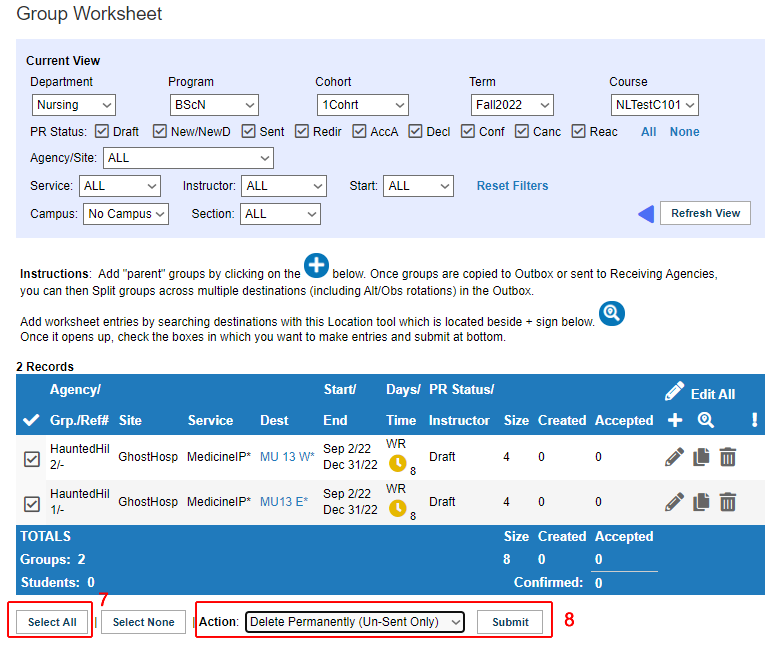Open the Agency/Site ALL dropdown
776x647 pixels.
188,158
